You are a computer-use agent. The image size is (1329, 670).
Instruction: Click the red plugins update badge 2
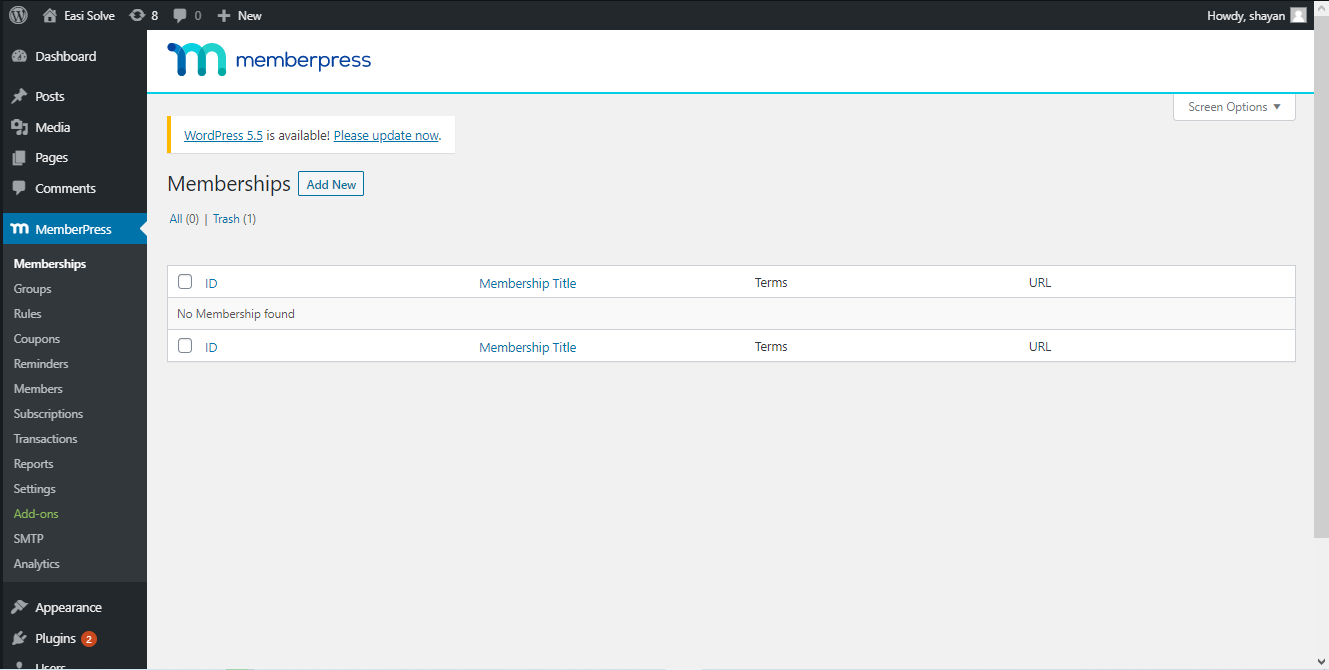[89, 639]
